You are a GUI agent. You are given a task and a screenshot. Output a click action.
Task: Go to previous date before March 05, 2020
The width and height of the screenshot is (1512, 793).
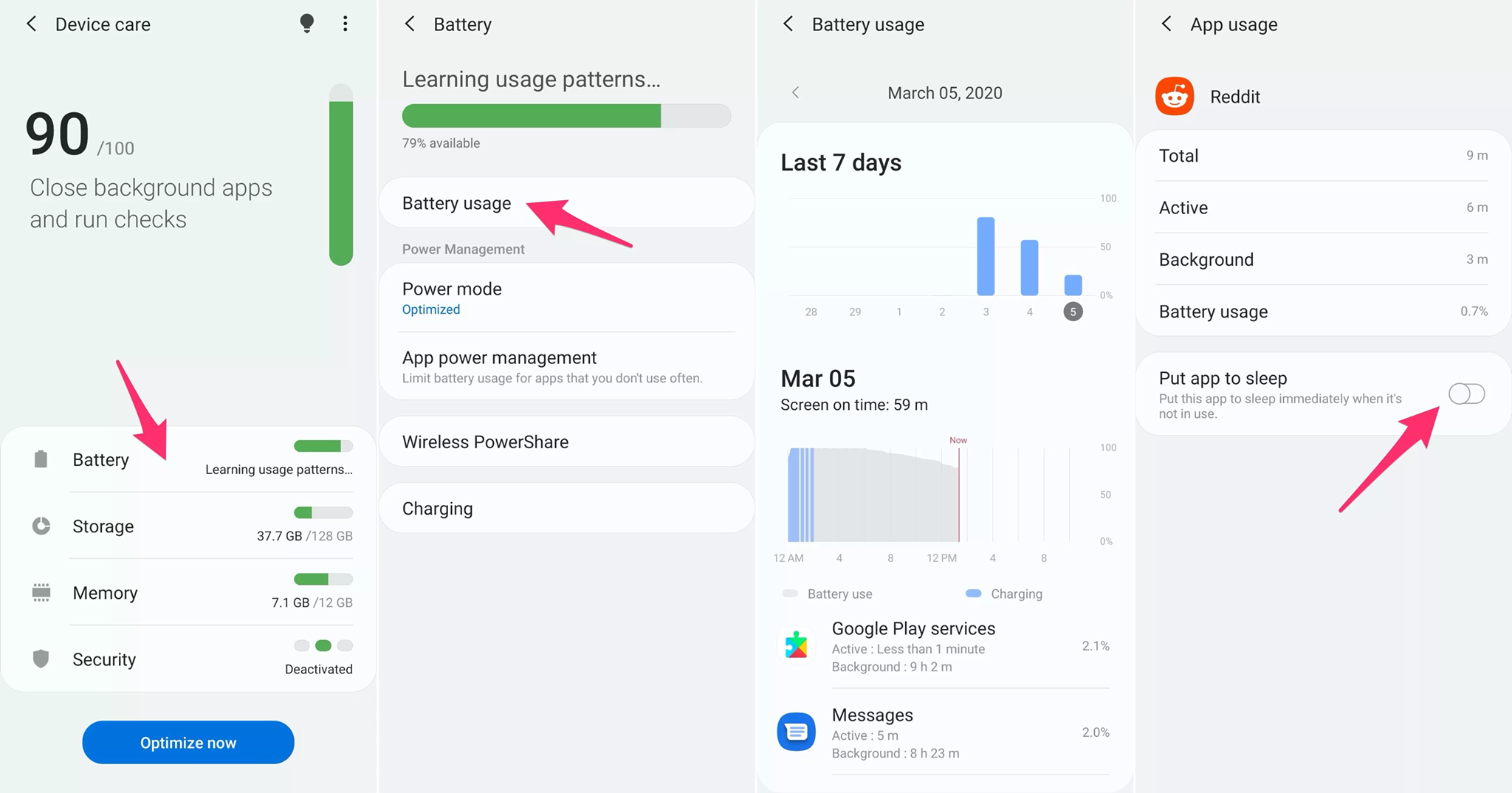click(795, 92)
